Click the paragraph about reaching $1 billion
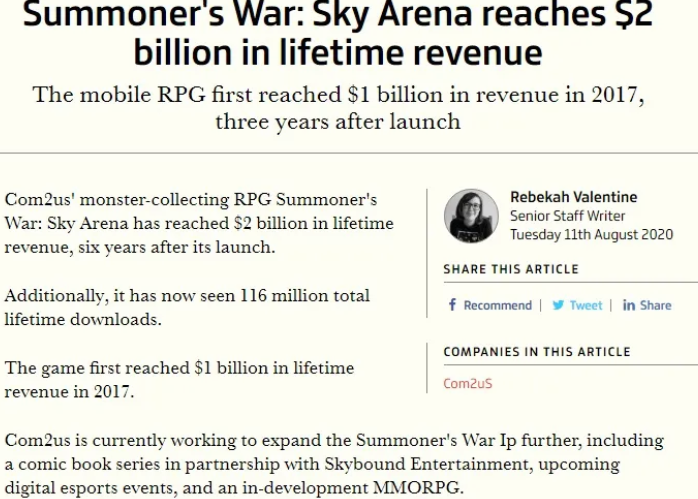Image resolution: width=698 pixels, height=499 pixels. (x=179, y=380)
